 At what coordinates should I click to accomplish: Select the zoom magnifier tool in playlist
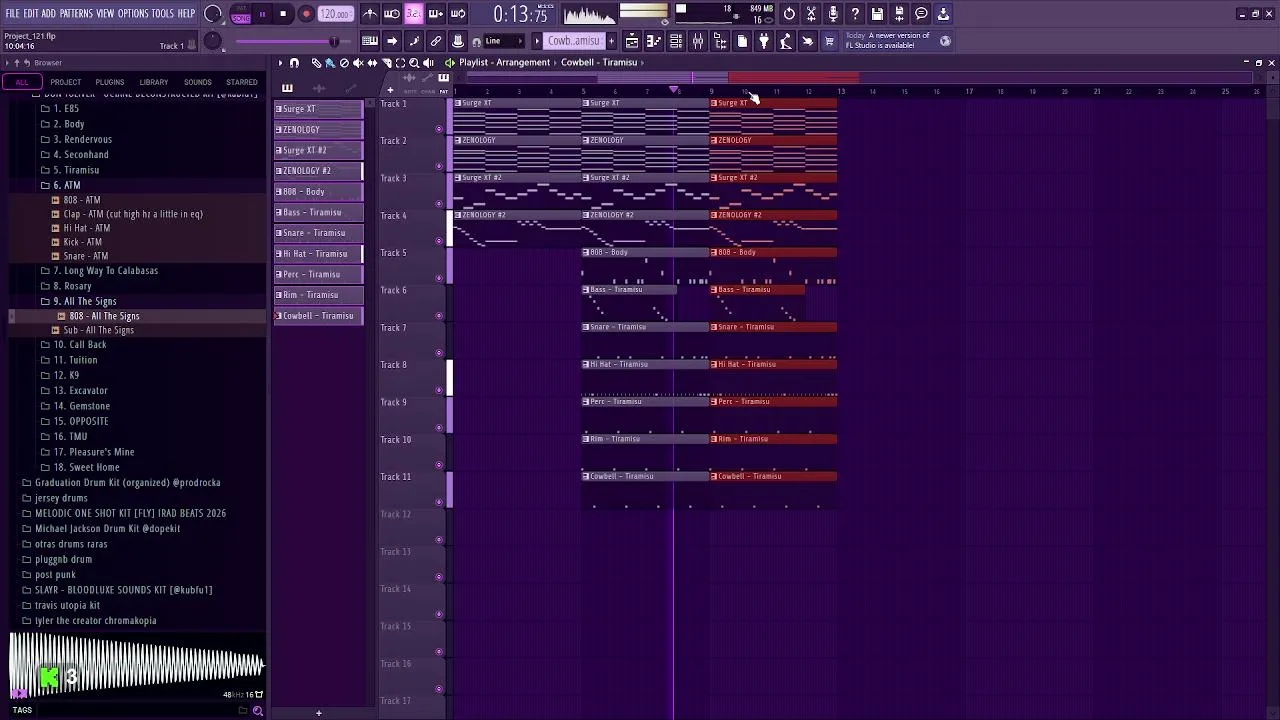coord(414,63)
